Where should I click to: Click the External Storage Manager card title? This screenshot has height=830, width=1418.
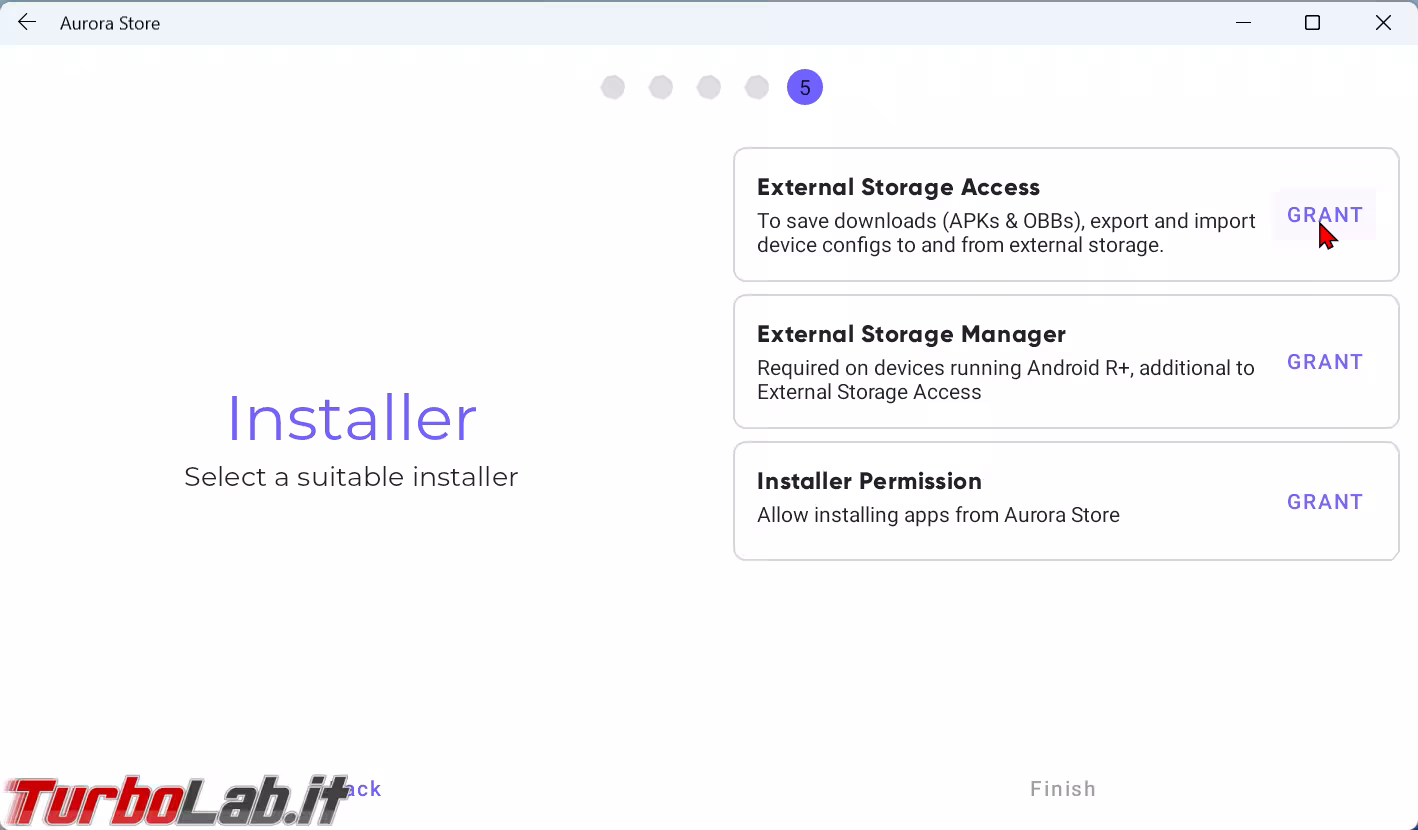(911, 334)
